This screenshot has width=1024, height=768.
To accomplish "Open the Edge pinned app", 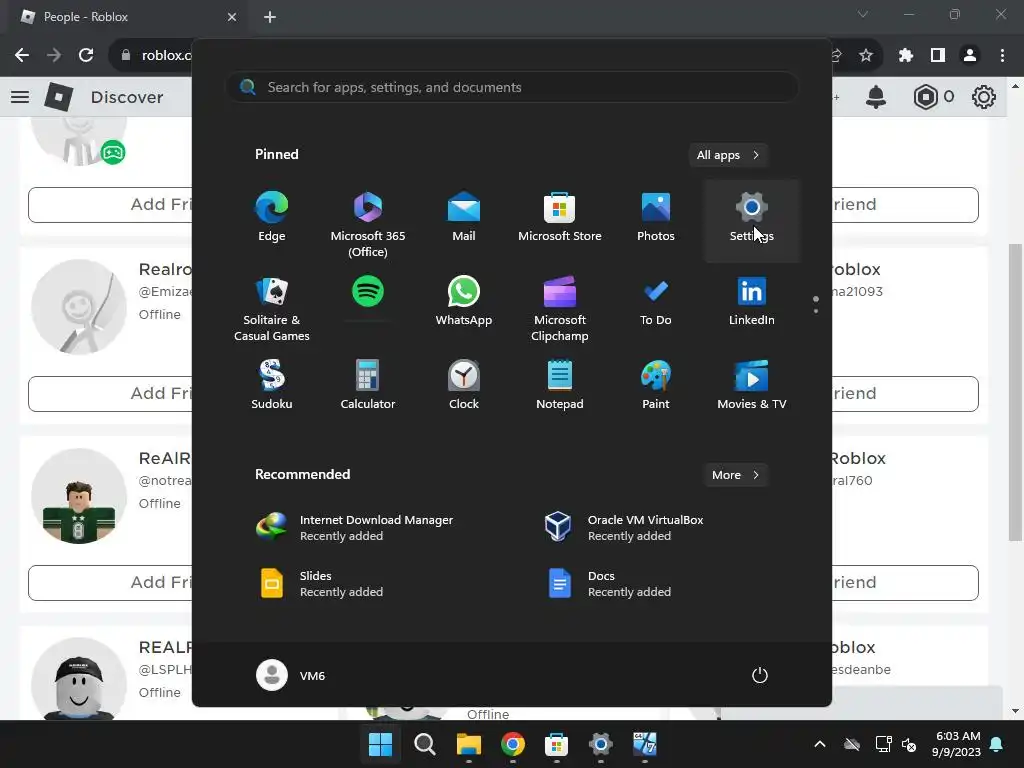I will click(272, 219).
